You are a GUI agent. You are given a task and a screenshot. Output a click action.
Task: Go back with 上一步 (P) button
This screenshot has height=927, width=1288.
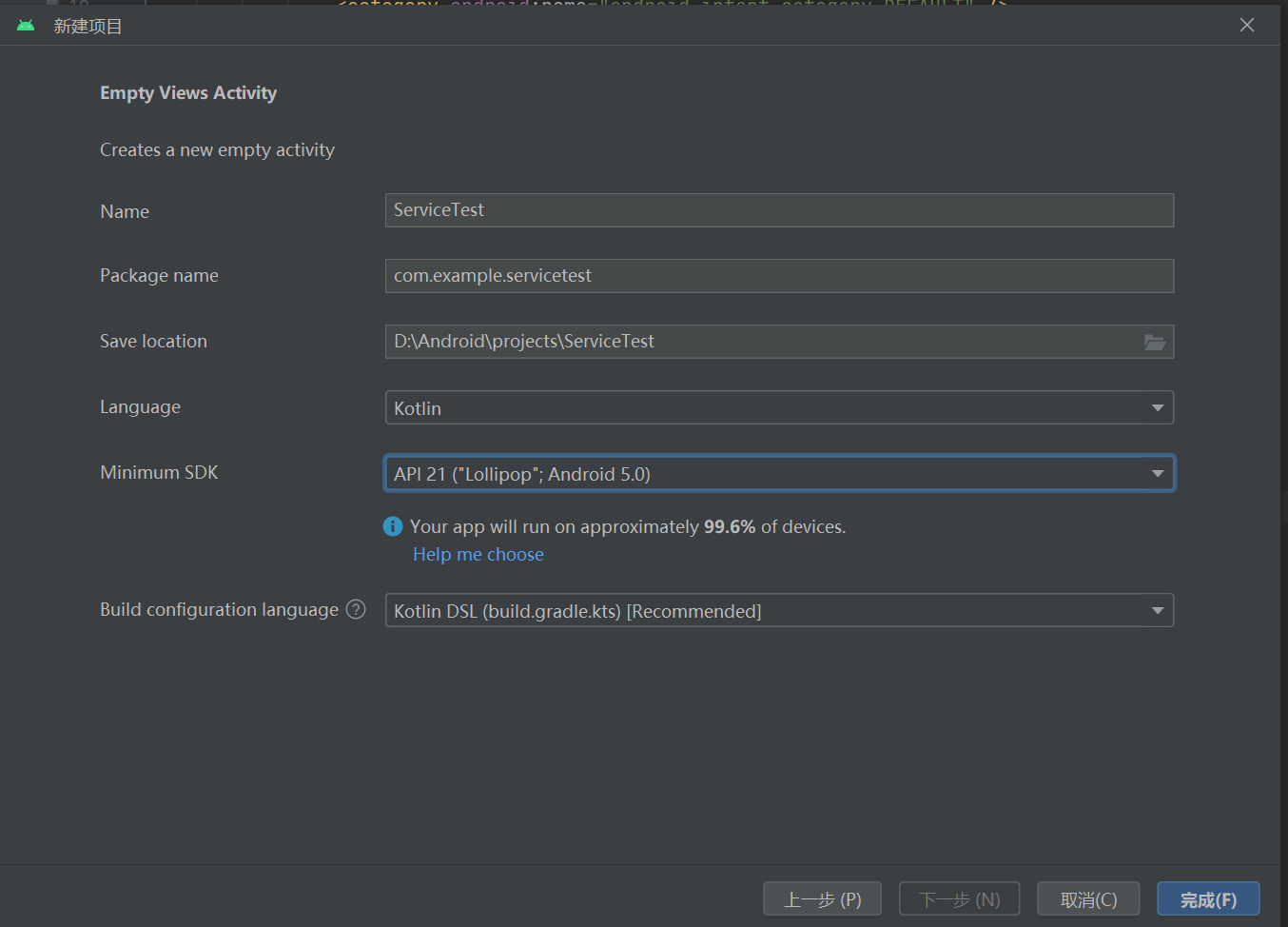(x=822, y=899)
